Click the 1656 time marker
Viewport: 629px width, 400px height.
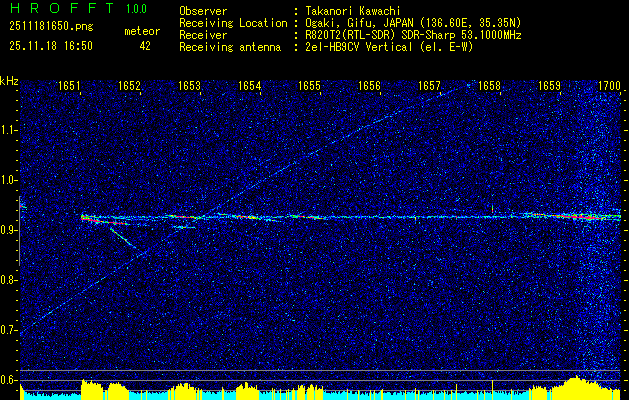[369, 85]
